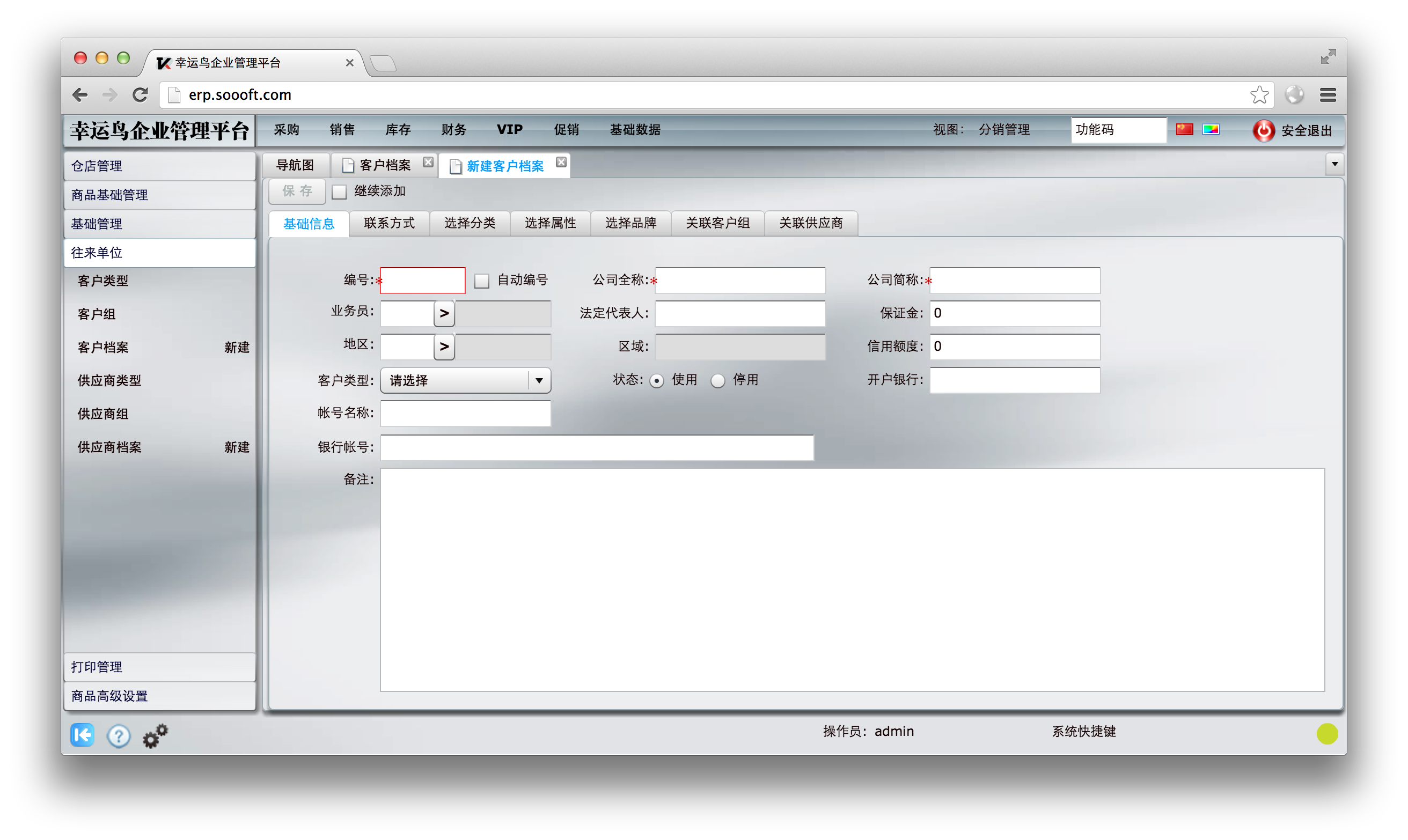Open the 客户类型 dropdown
1408x840 pixels.
pyautogui.click(x=465, y=380)
